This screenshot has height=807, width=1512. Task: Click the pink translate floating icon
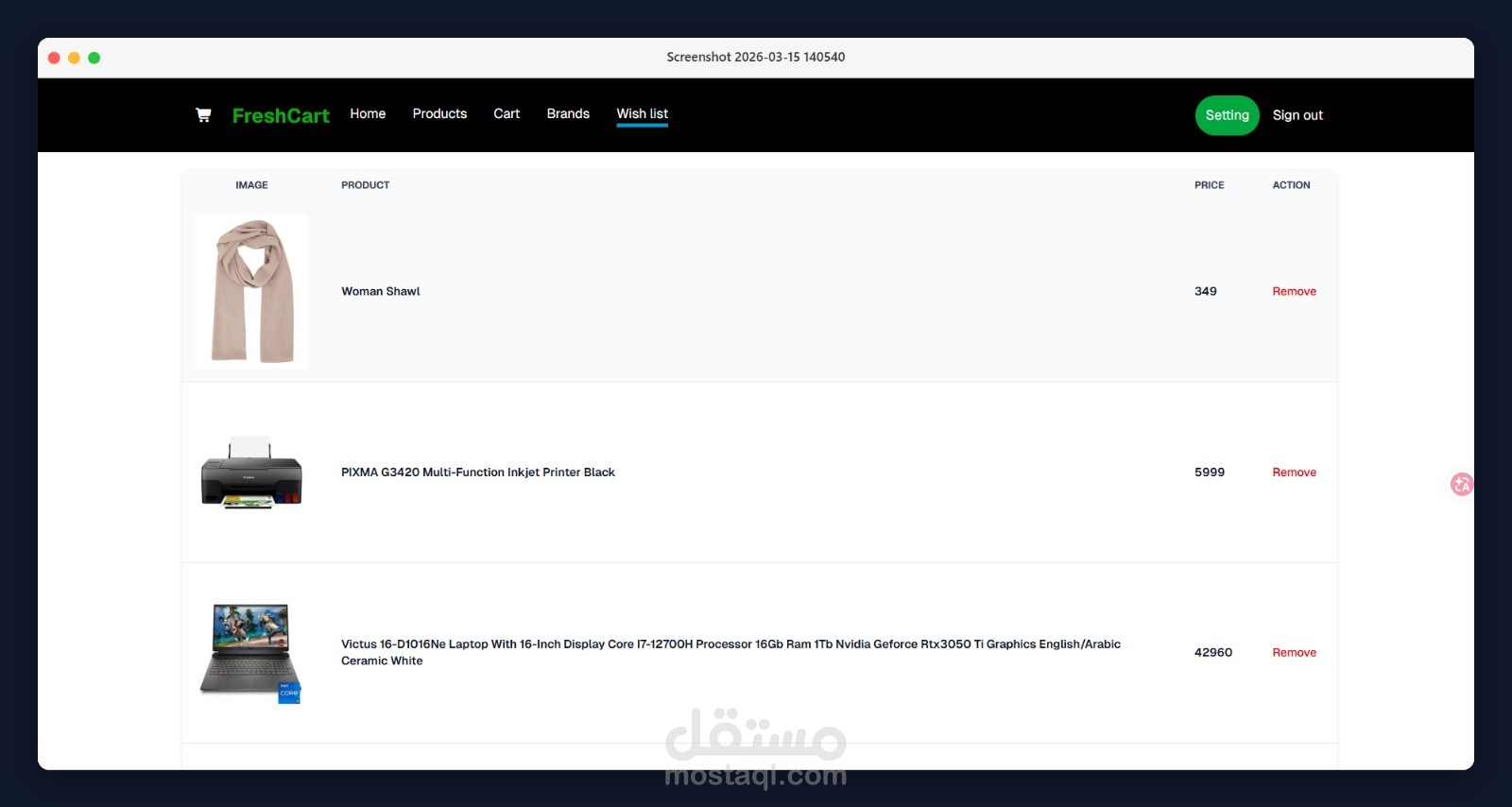1462,485
